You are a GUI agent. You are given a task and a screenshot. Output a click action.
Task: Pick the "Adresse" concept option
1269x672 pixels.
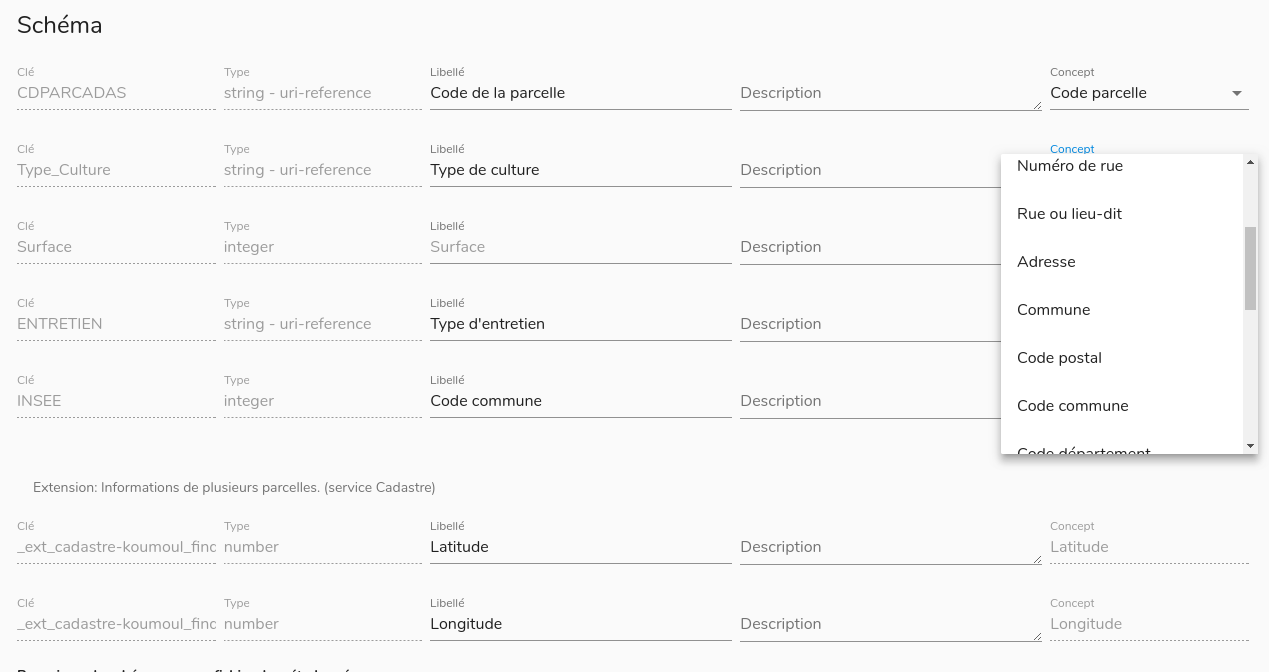pyautogui.click(x=1046, y=262)
